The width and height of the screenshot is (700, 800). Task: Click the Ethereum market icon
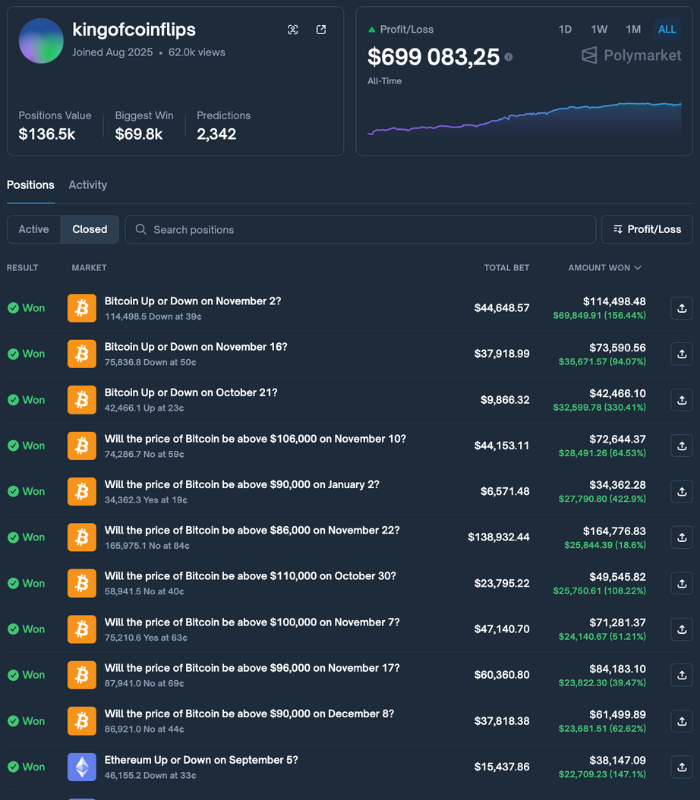pyautogui.click(x=81, y=767)
